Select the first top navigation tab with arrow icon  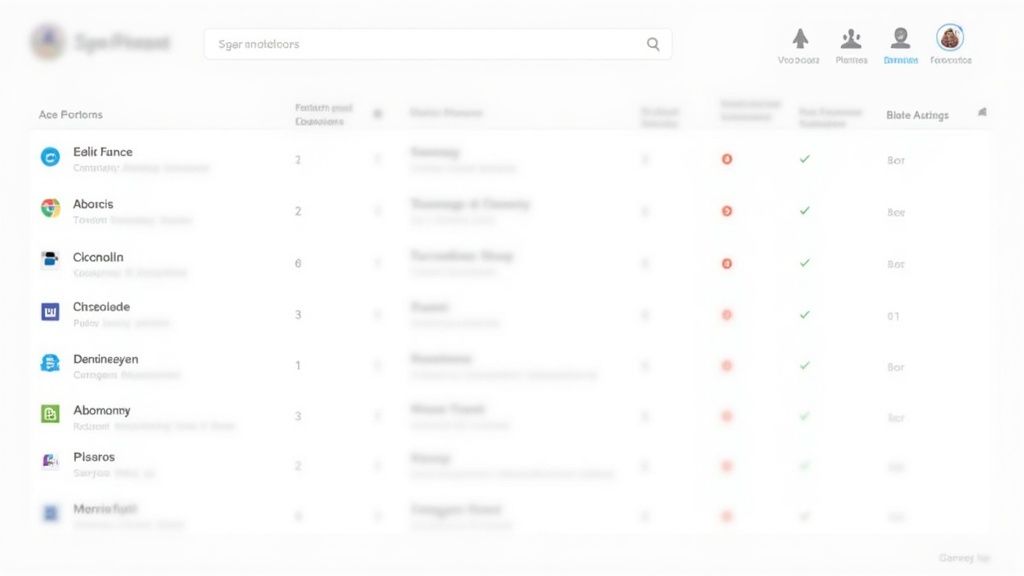(799, 45)
